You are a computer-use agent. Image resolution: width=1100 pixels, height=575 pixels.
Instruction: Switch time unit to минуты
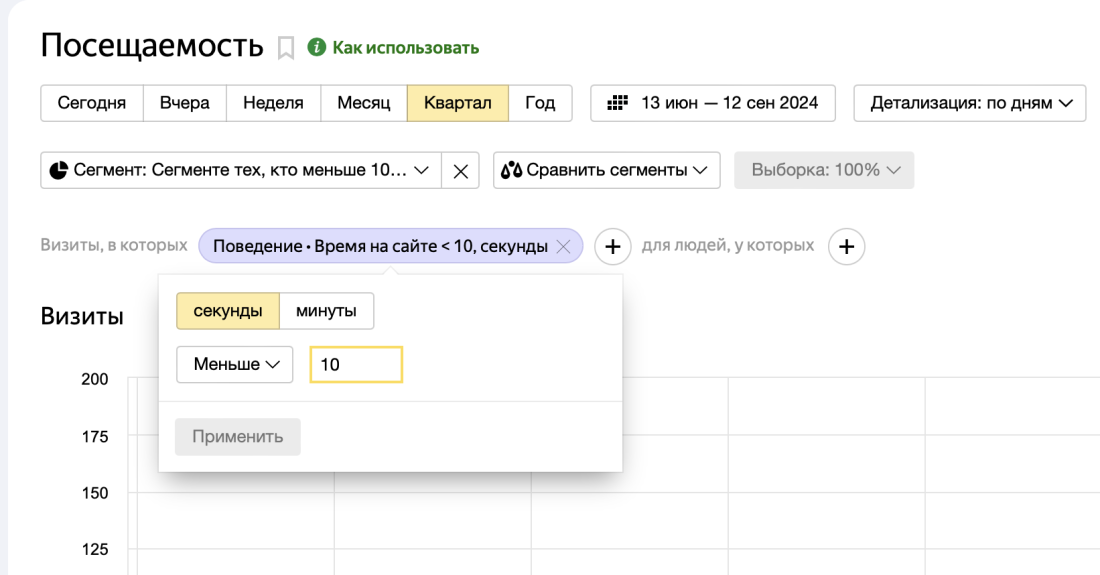[326, 311]
